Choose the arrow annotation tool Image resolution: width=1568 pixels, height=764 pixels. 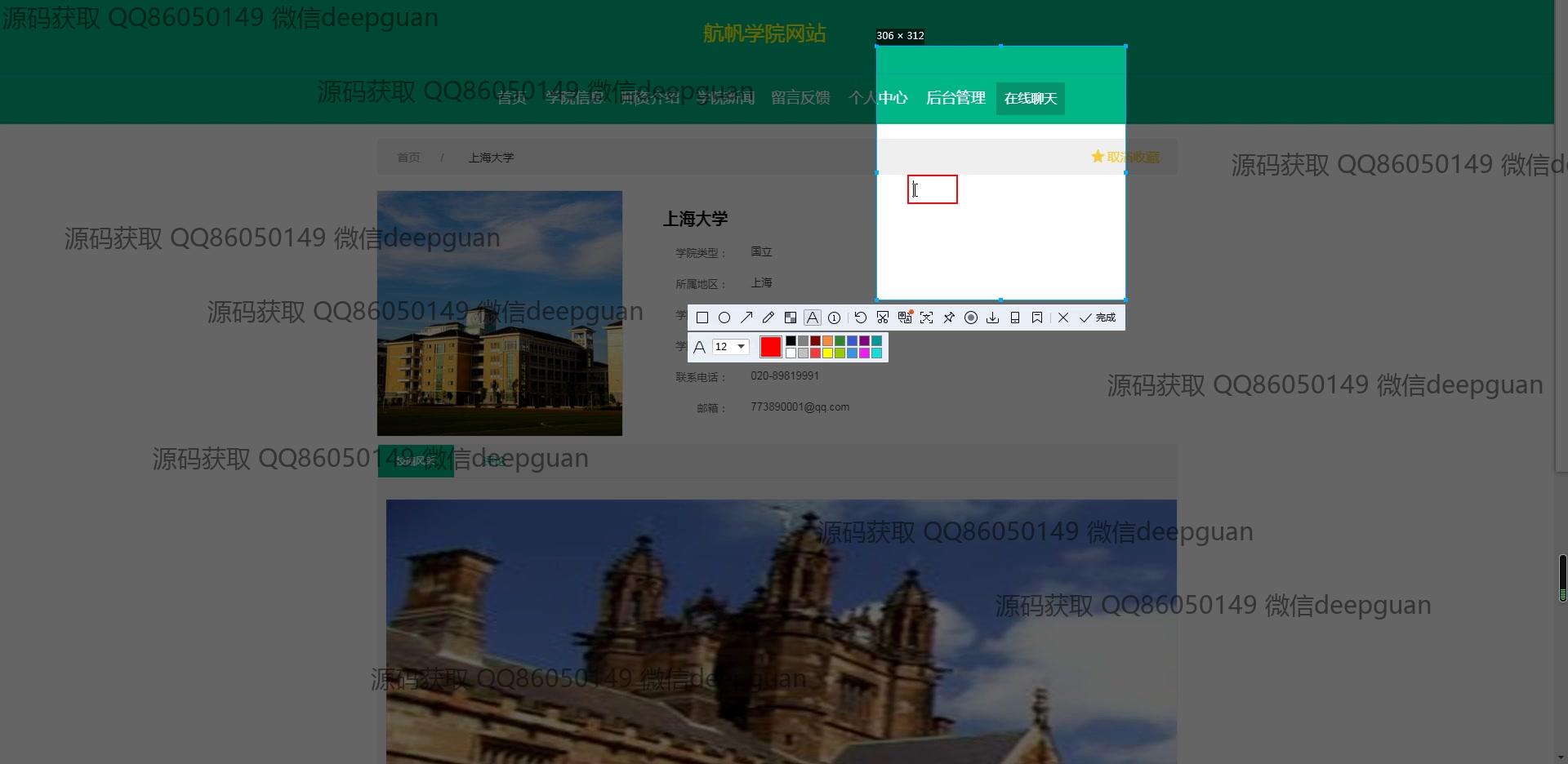point(746,318)
